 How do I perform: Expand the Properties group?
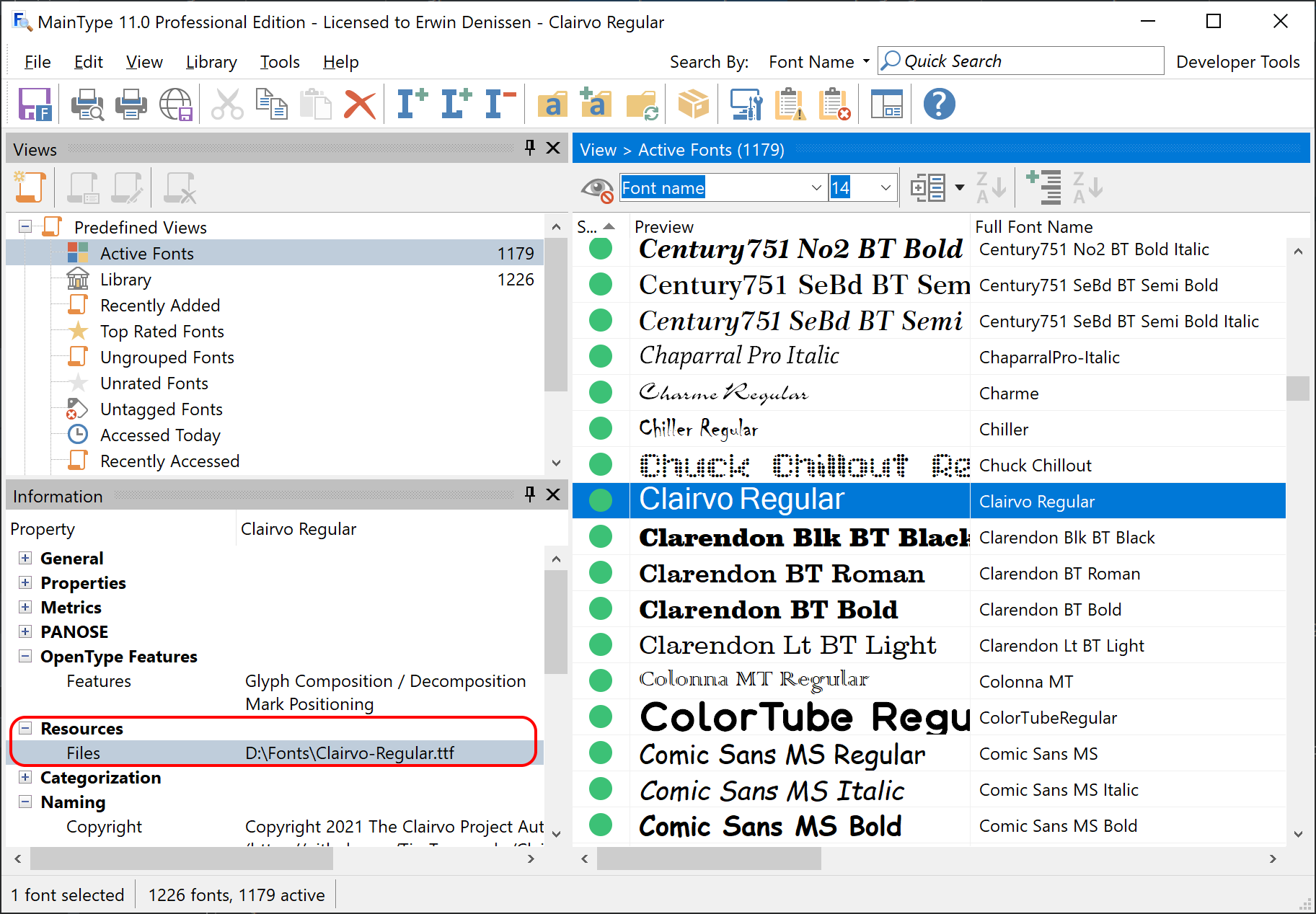[25, 582]
